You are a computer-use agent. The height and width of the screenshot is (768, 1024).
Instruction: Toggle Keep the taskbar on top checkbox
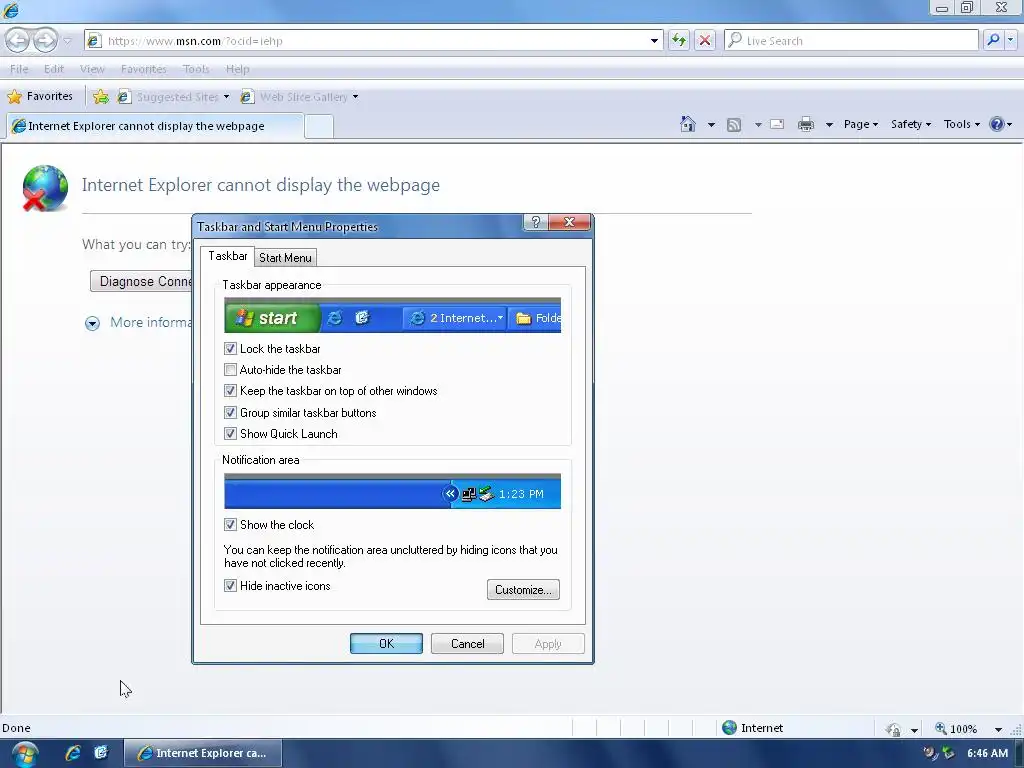(x=230, y=391)
